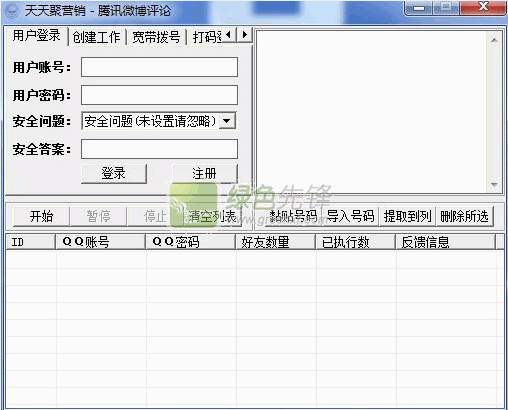This screenshot has width=508, height=410.
Task: Click the 注册 button
Action: coord(205,173)
